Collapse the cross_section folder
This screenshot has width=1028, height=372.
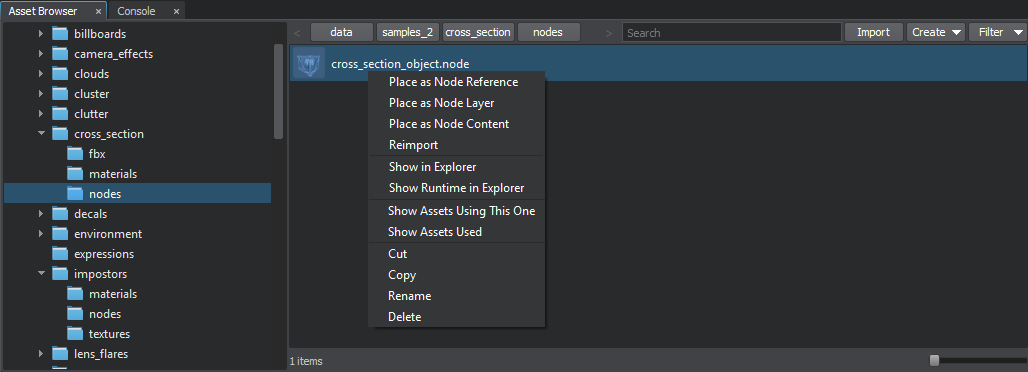41,134
